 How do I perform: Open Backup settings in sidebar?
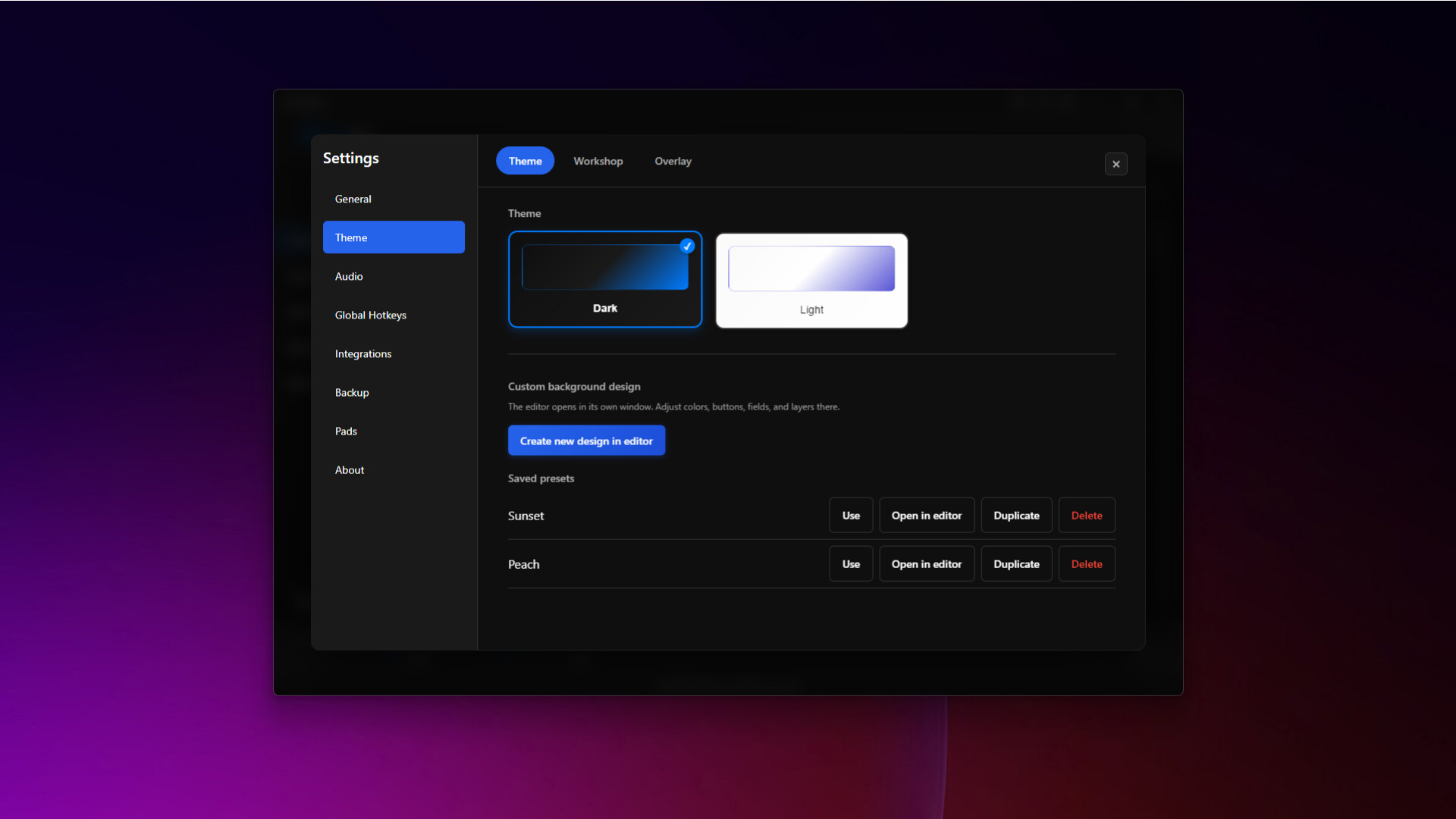(x=394, y=392)
